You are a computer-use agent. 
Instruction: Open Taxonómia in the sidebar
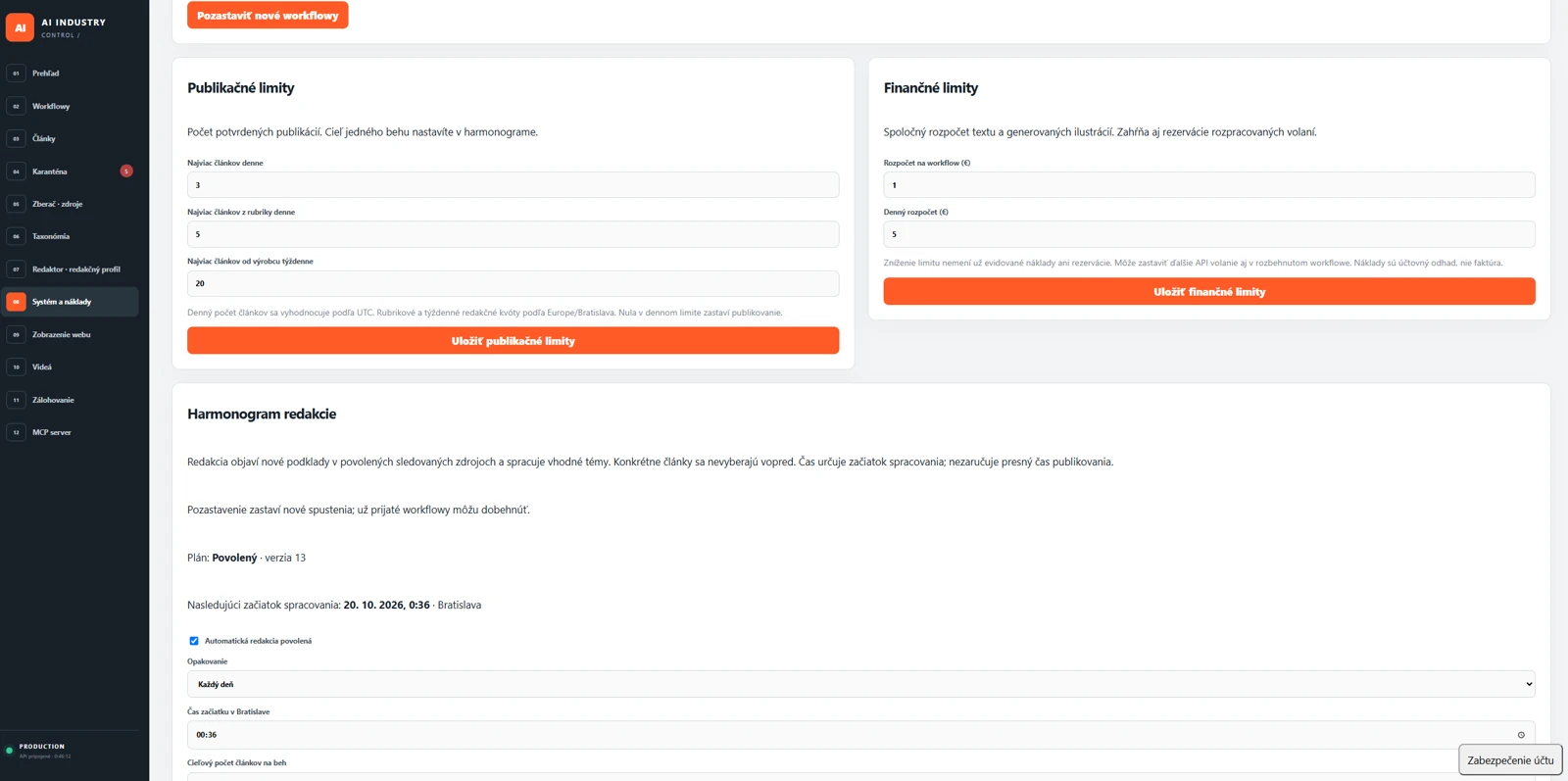(51, 236)
